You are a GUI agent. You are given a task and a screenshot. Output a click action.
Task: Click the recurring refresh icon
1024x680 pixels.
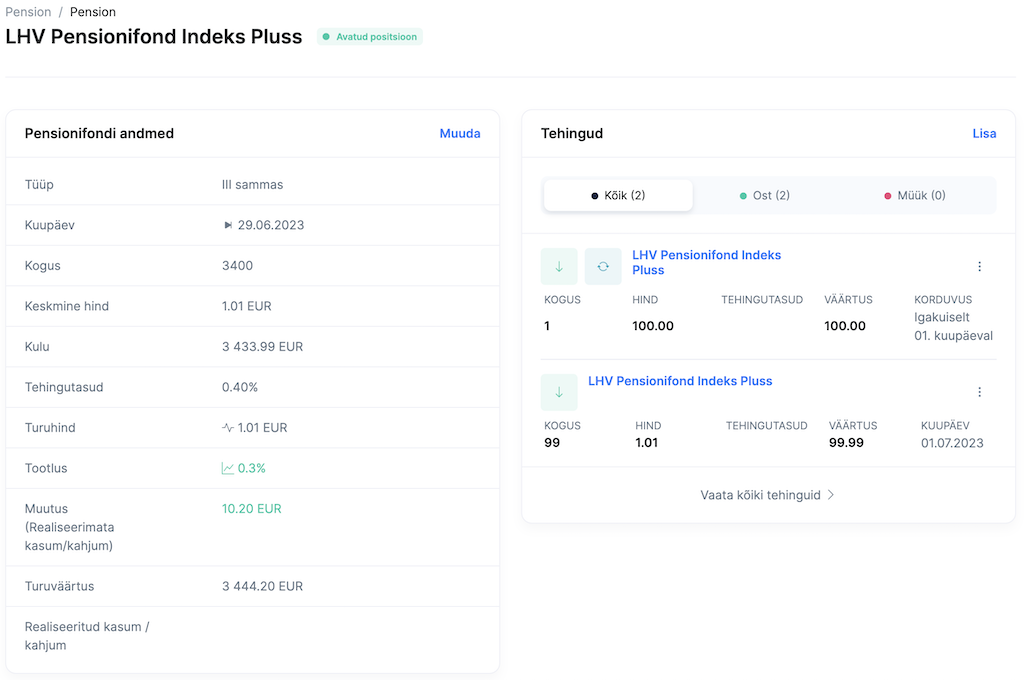[603, 267]
